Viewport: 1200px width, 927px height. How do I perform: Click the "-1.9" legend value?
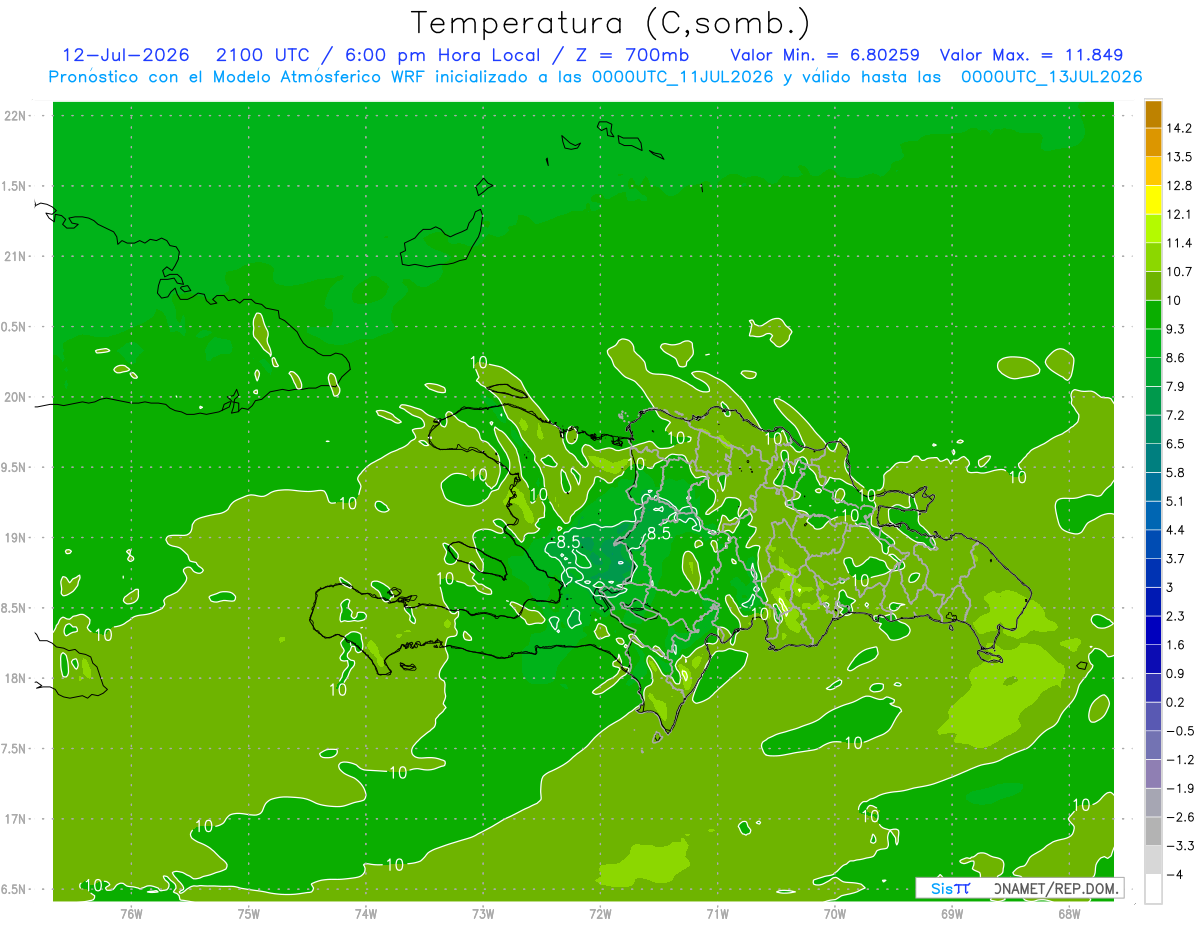coord(1179,788)
